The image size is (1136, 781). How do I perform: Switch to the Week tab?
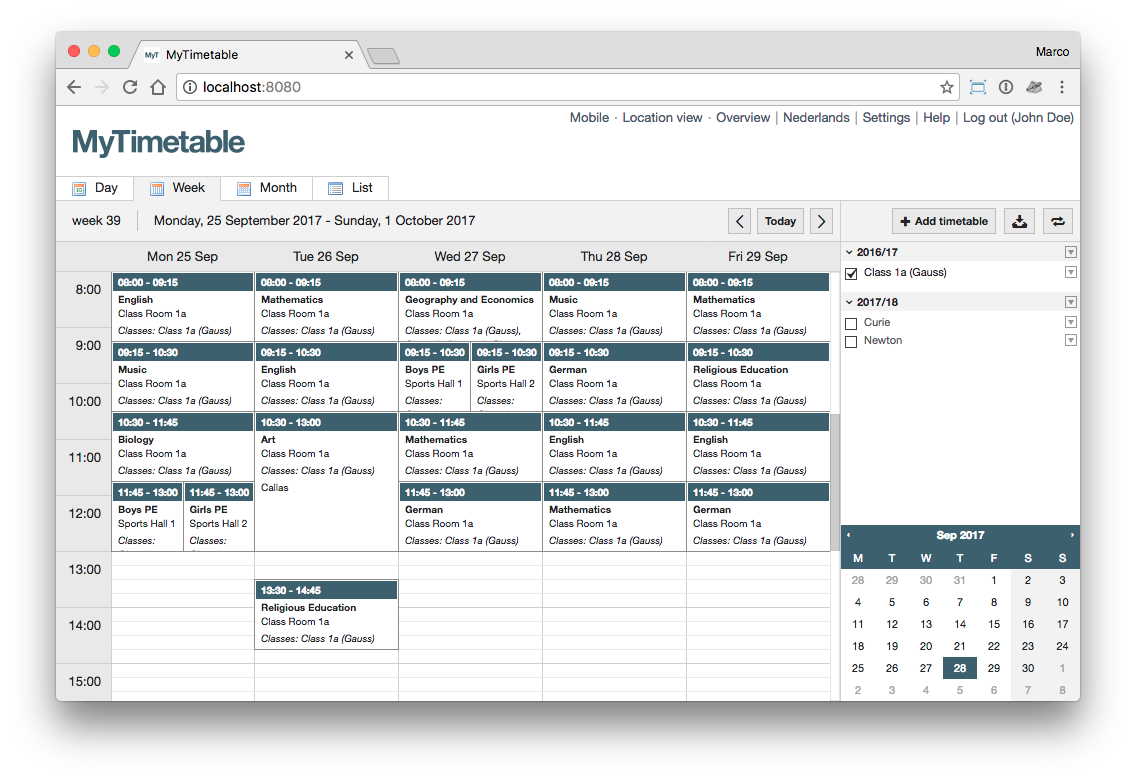tap(177, 188)
